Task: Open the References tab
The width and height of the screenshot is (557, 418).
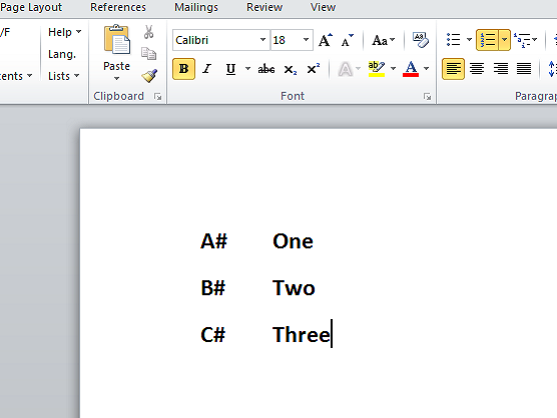Action: pyautogui.click(x=118, y=7)
